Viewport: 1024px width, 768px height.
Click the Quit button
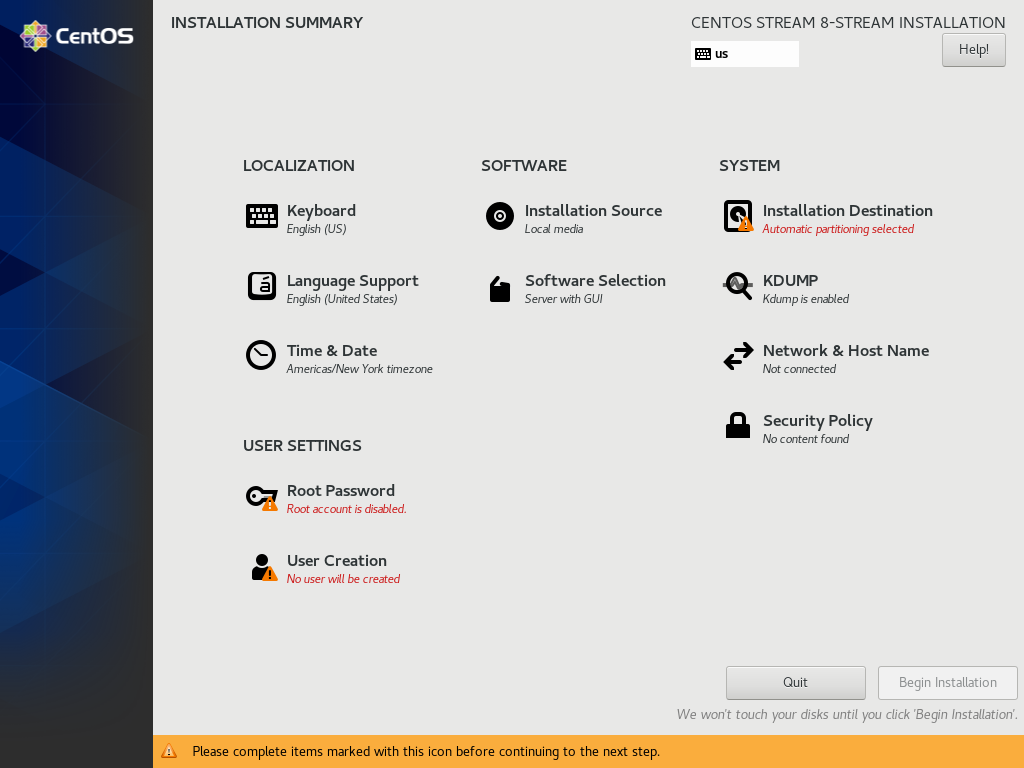(795, 682)
